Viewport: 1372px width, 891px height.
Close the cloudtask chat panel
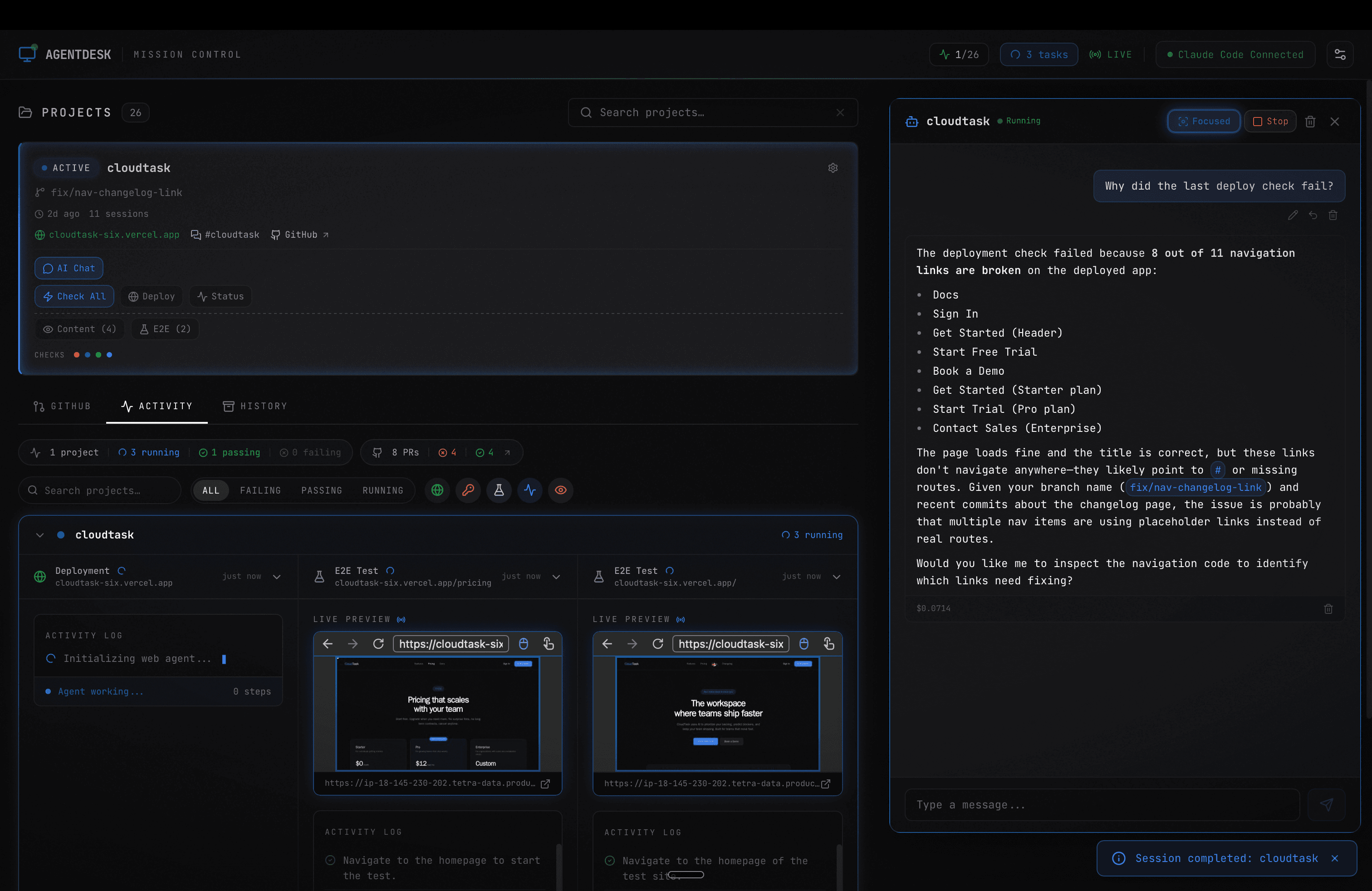[1334, 122]
